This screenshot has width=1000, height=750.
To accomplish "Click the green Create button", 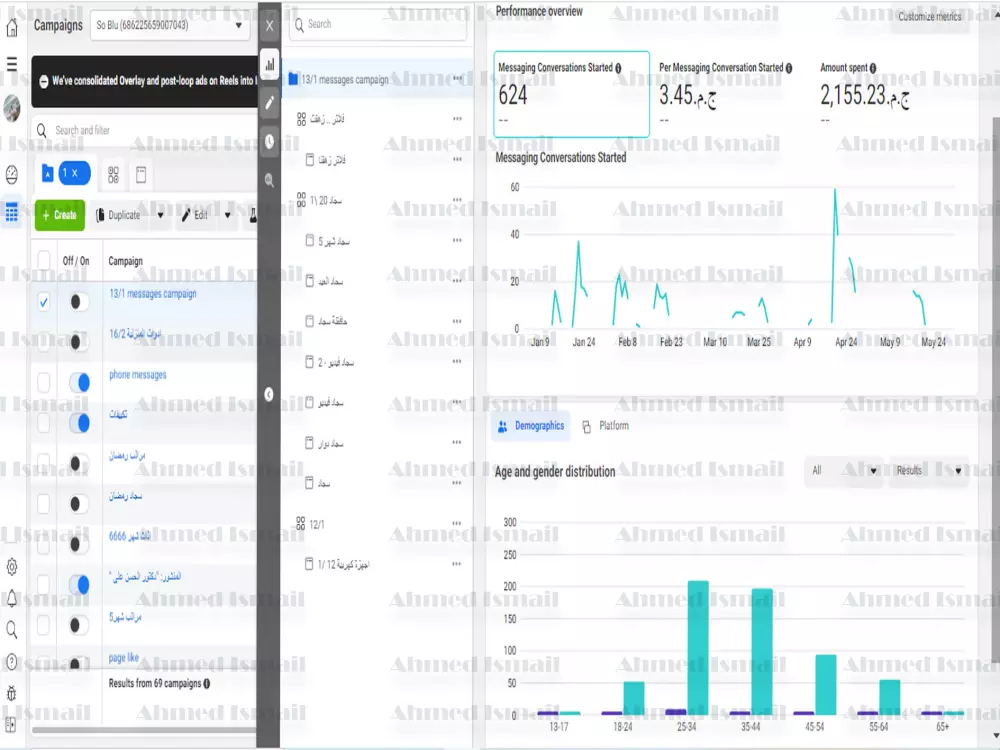I will [x=59, y=215].
